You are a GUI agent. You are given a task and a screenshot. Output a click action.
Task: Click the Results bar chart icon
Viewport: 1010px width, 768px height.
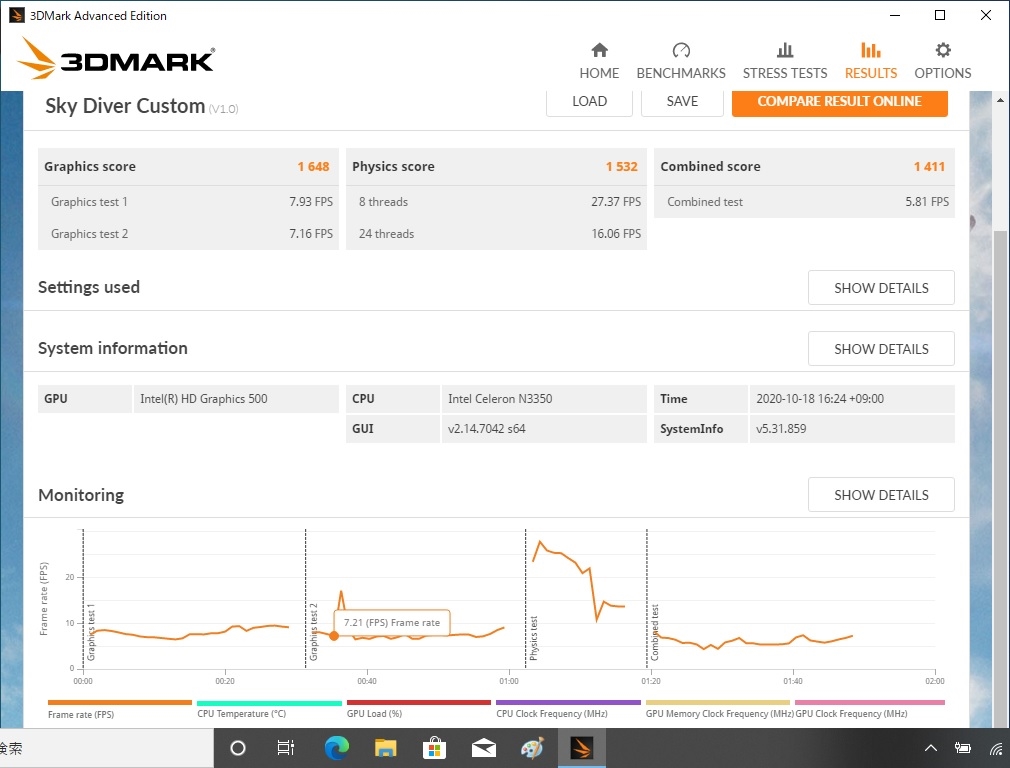(871, 50)
